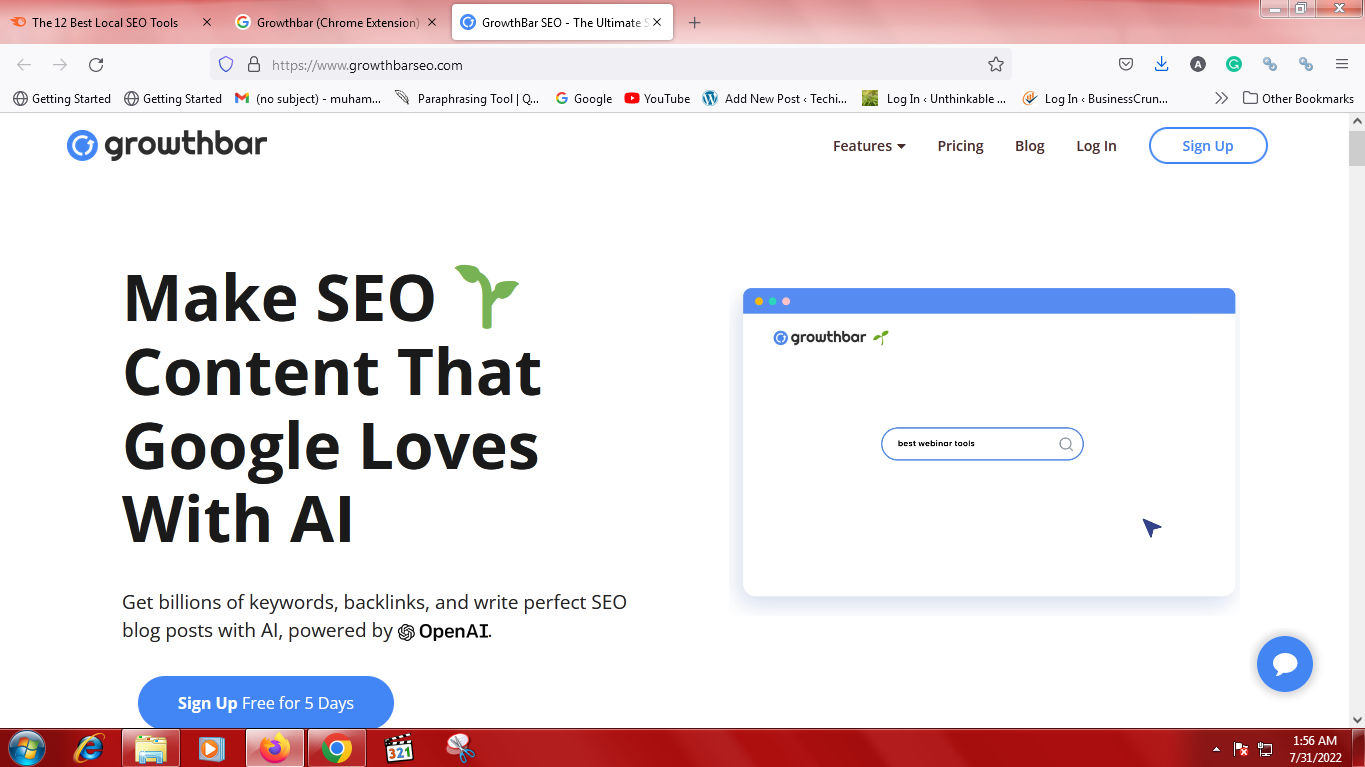Click the dark circular A extension icon
The width and height of the screenshot is (1365, 767).
point(1198,65)
